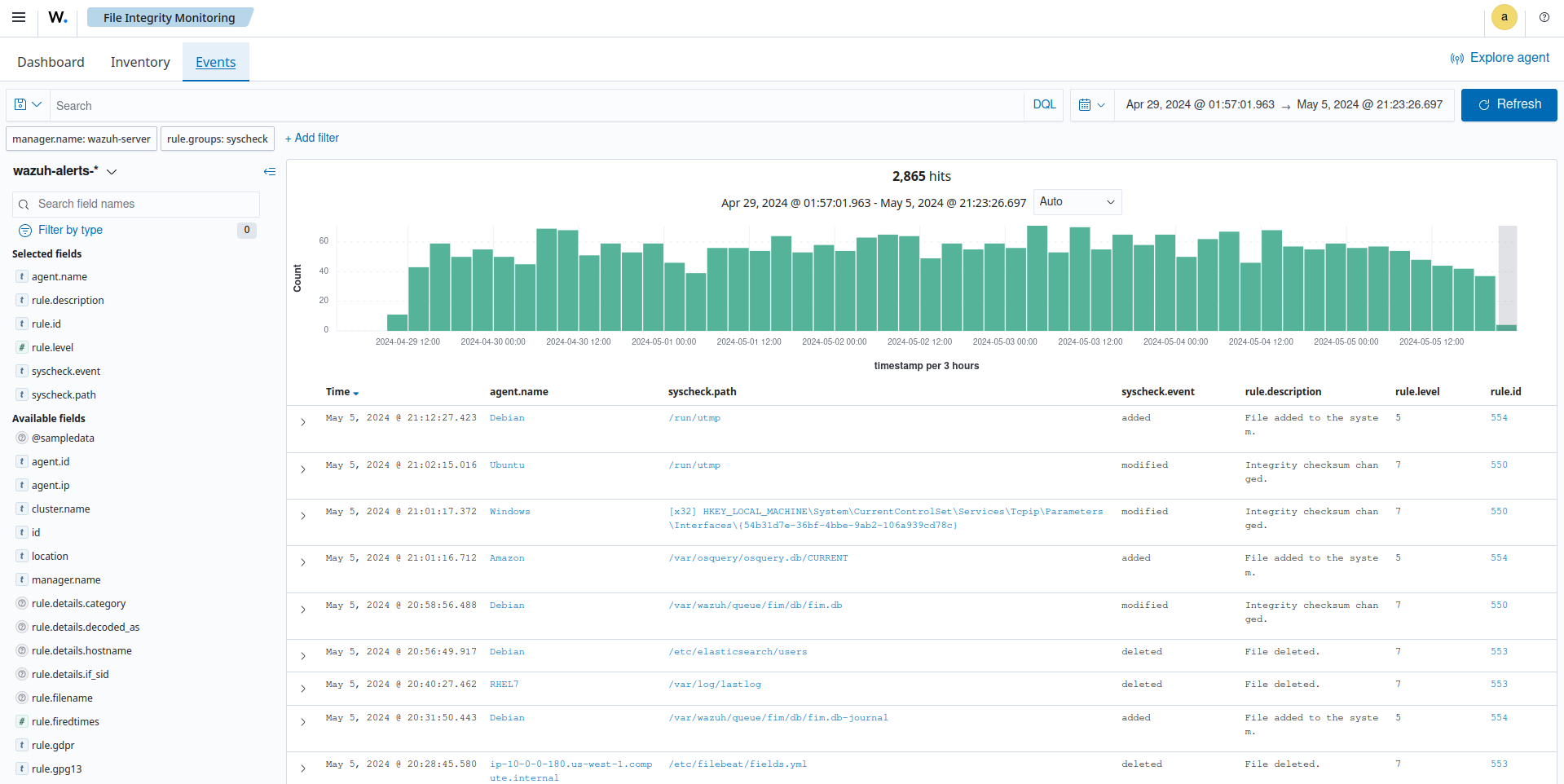
Task: Expand the first event row details
Action: 302,422
